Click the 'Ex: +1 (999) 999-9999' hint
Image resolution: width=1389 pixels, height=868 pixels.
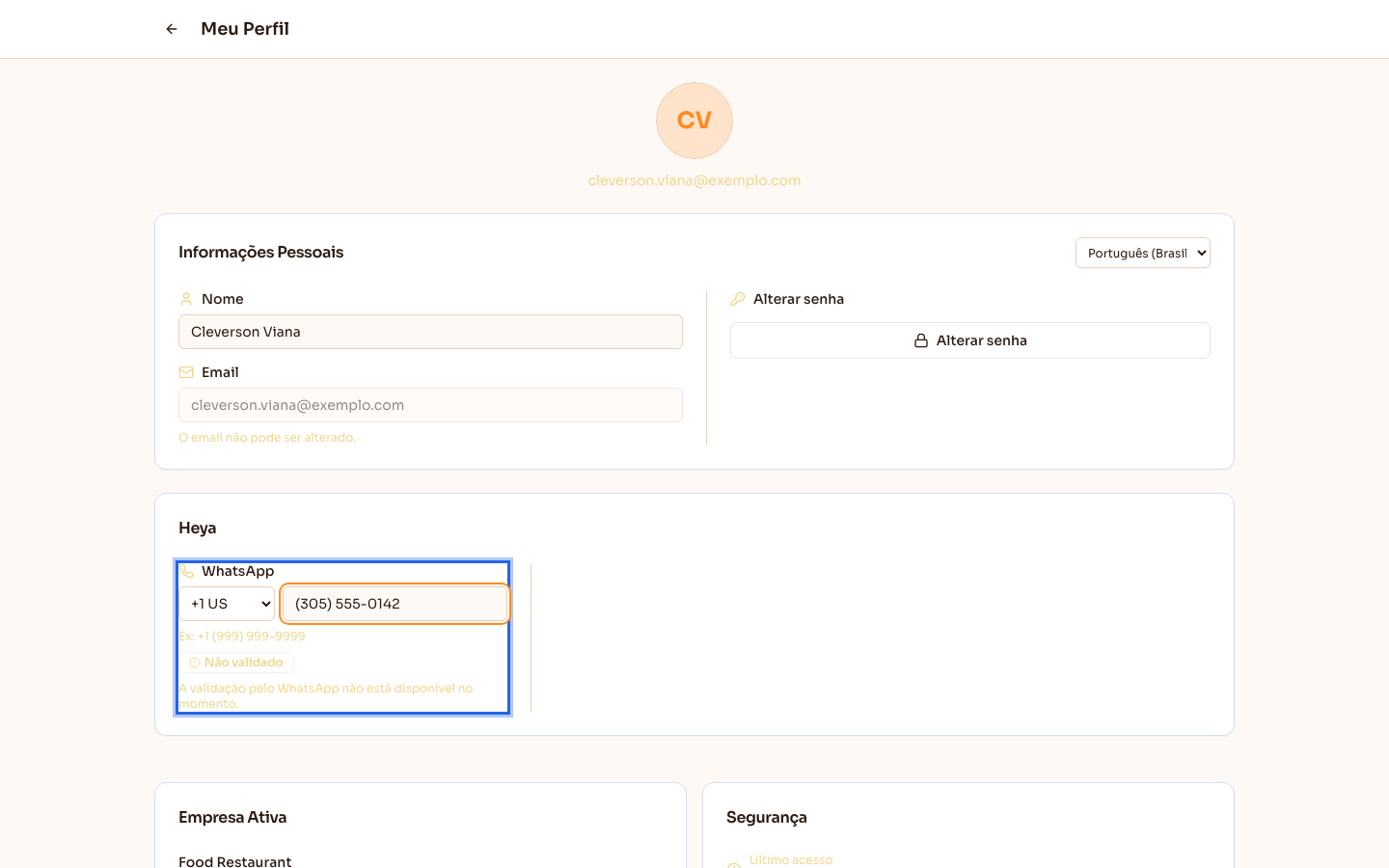click(x=242, y=637)
